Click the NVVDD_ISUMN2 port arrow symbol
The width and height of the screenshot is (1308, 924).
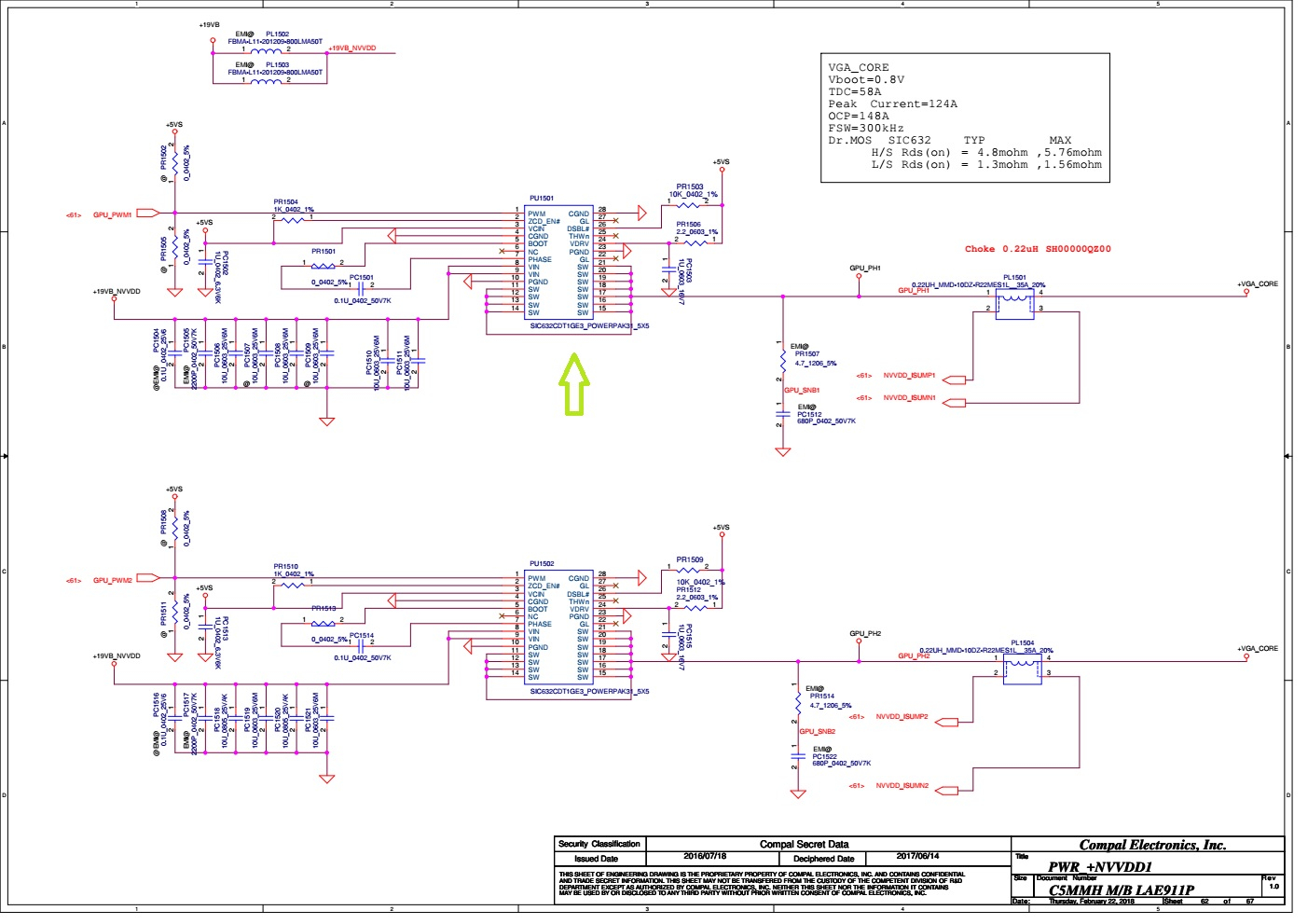point(945,791)
